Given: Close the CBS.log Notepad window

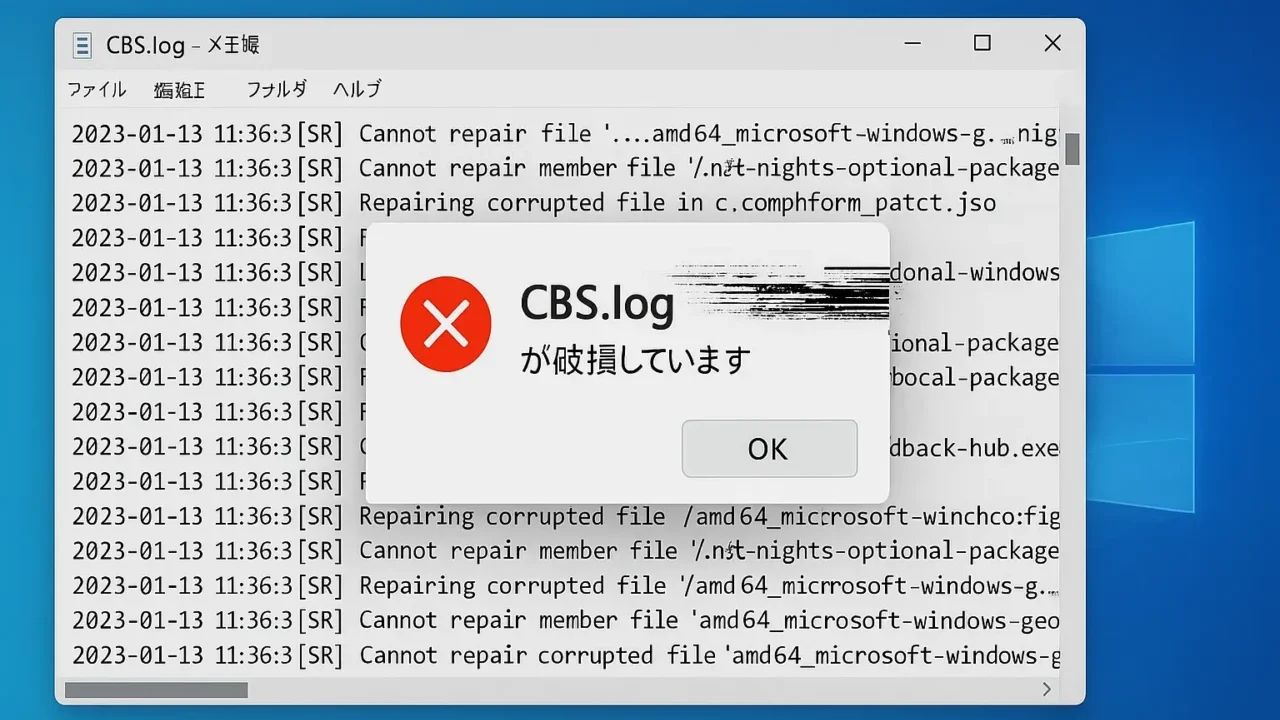Looking at the screenshot, I should point(1052,43).
